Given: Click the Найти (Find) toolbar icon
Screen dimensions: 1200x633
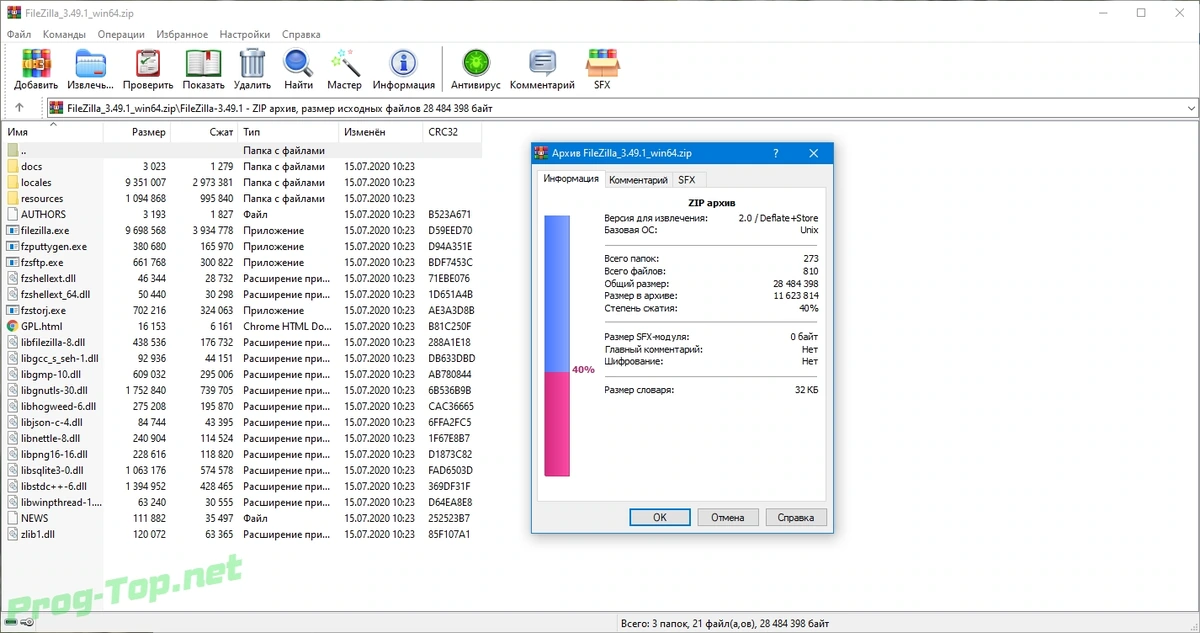Looking at the screenshot, I should pyautogui.click(x=298, y=63).
